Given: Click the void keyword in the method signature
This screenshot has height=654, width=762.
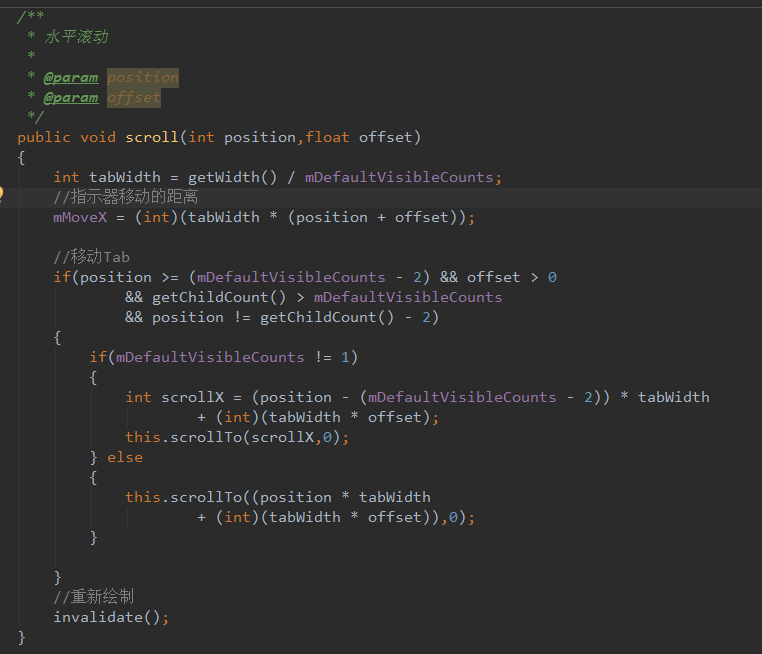Looking at the screenshot, I should tap(98, 138).
